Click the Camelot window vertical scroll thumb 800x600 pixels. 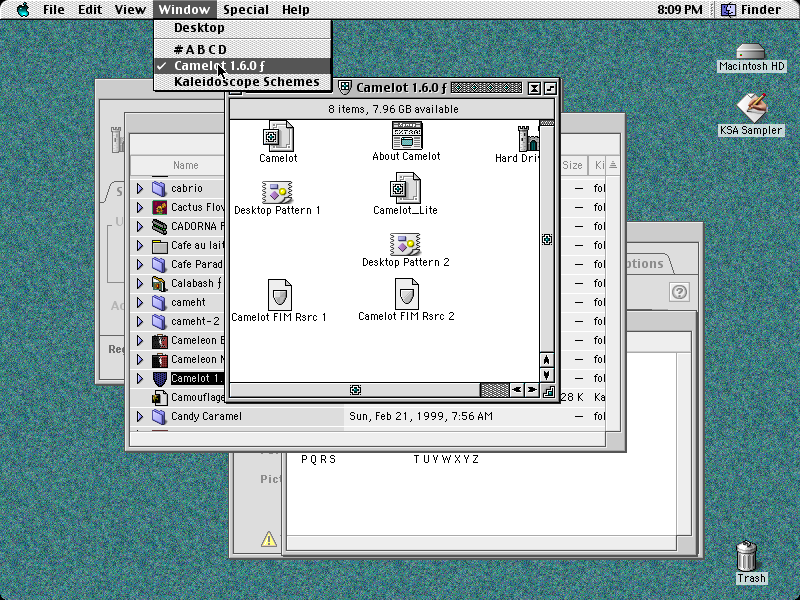point(546,239)
